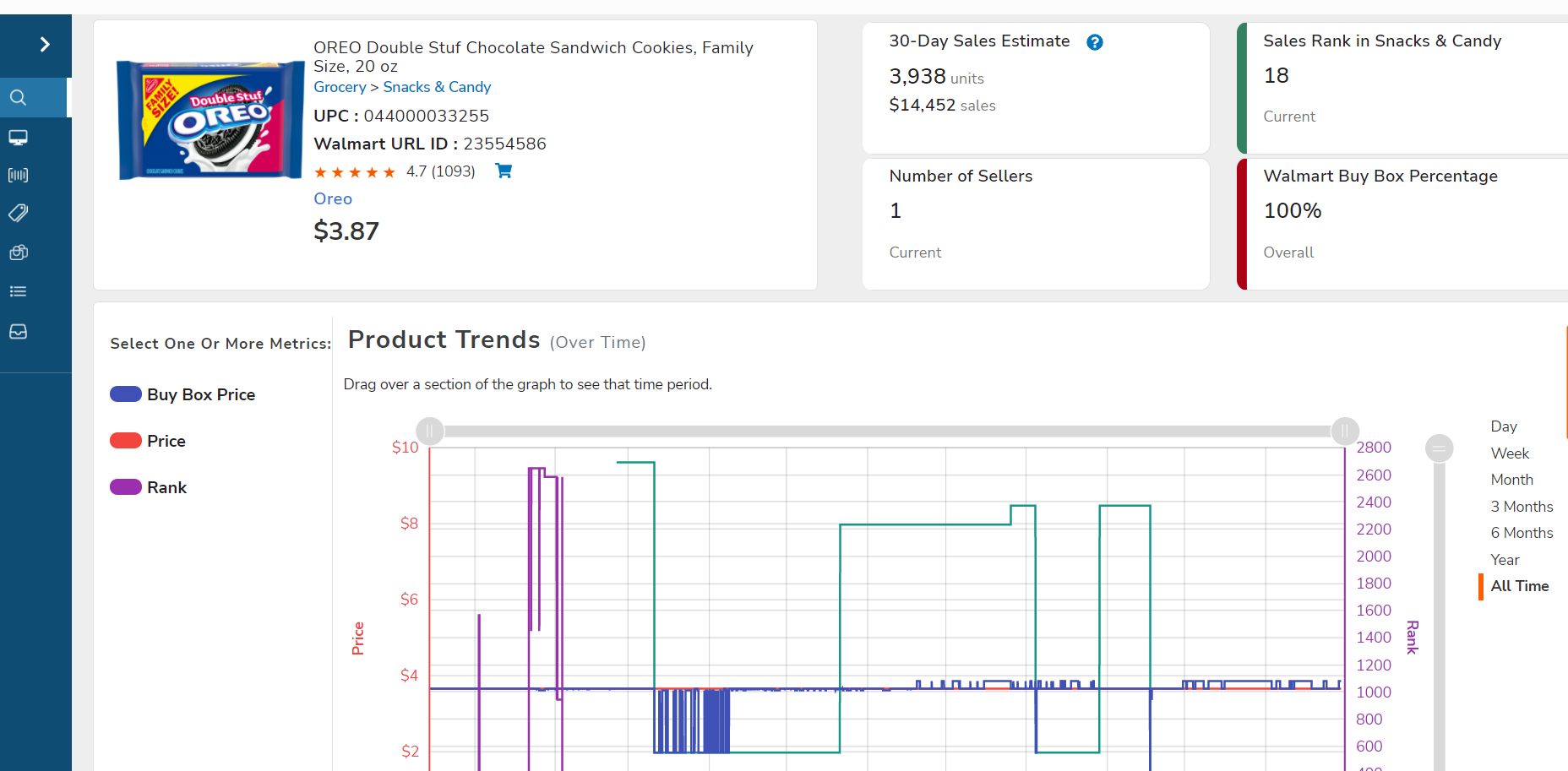The image size is (1568, 771).
Task: Click the blue shopping cart icon
Action: click(x=504, y=171)
